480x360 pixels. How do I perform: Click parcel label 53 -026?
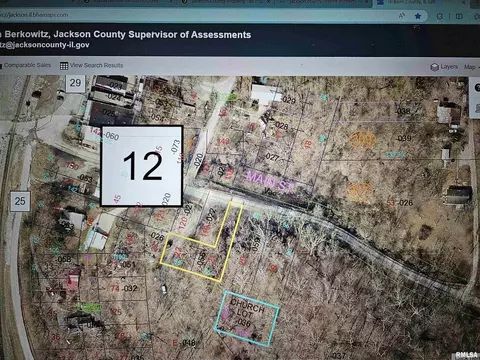(x=400, y=203)
